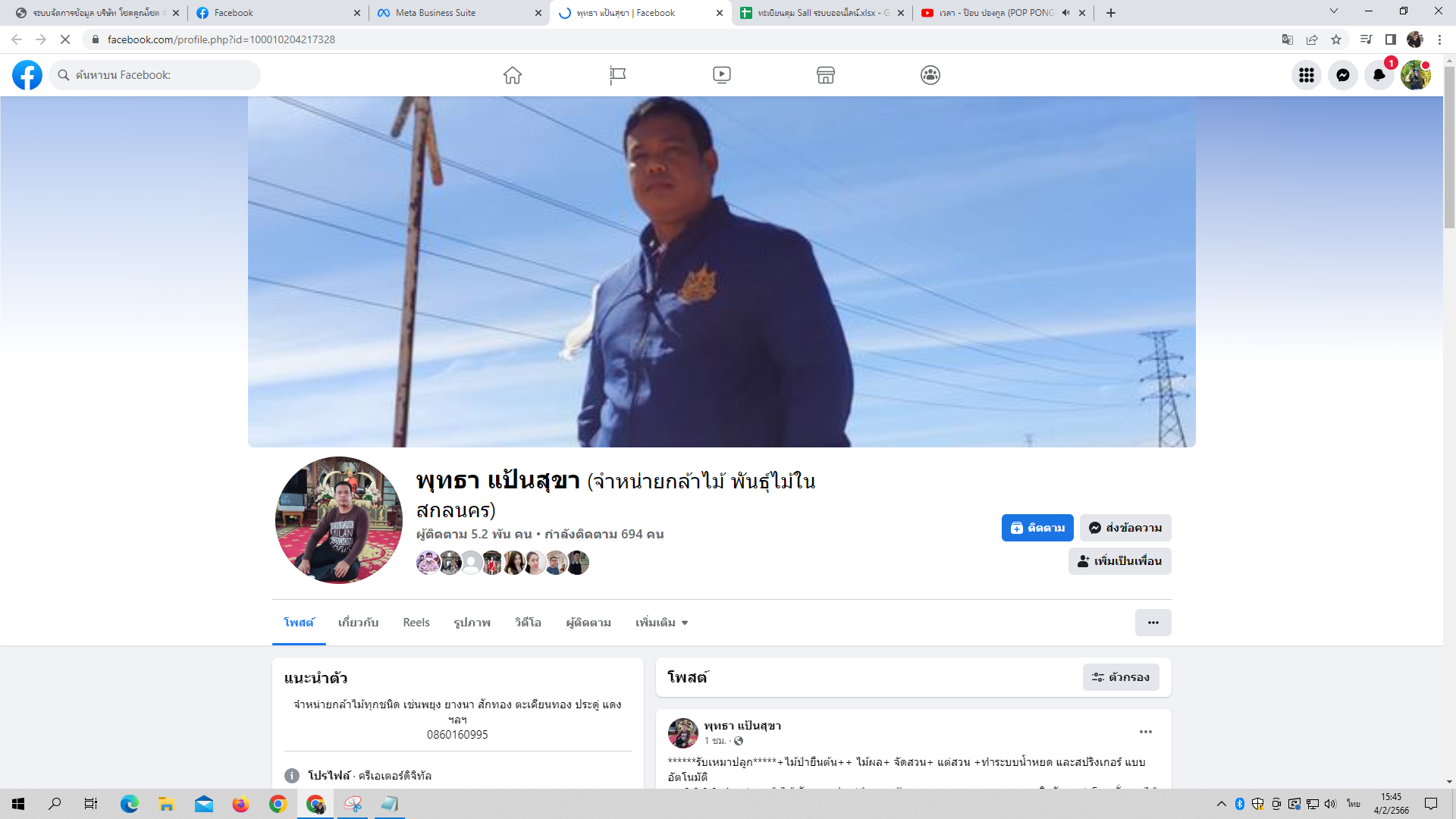Mute the YouTube tab audio icon

pyautogui.click(x=1066, y=13)
